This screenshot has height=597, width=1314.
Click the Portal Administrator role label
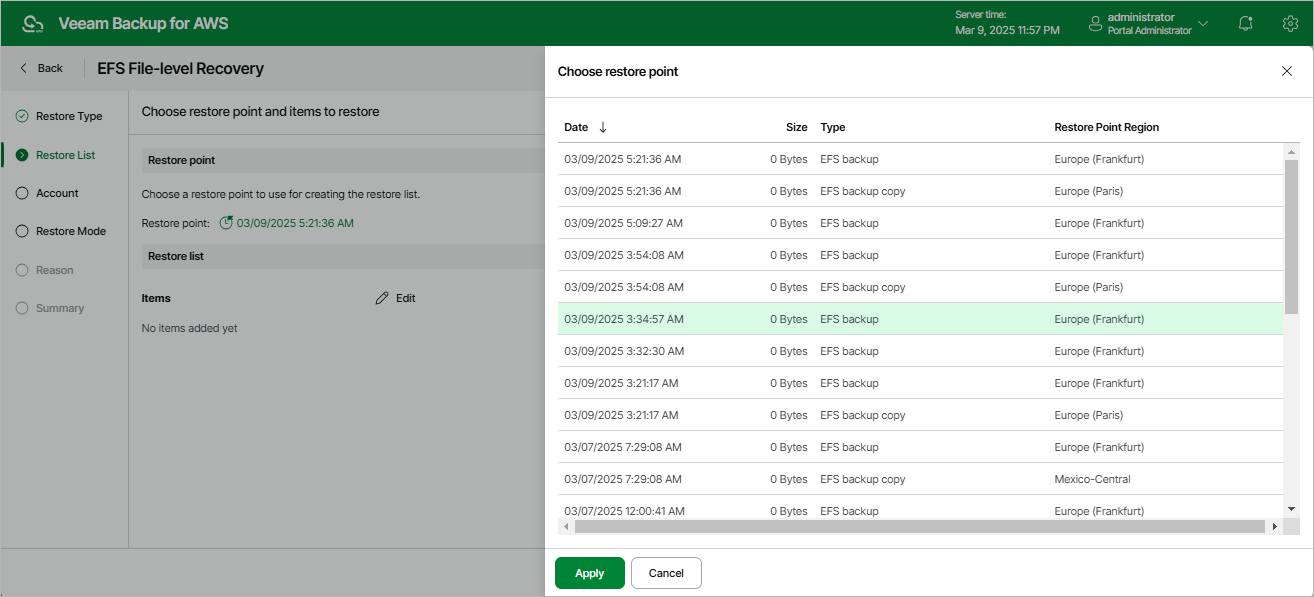[x=1149, y=31]
